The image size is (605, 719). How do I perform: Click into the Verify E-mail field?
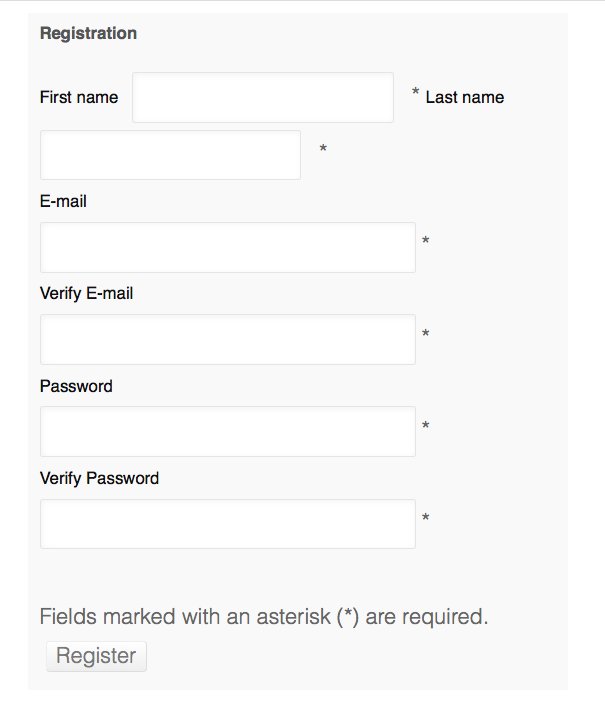pos(227,339)
